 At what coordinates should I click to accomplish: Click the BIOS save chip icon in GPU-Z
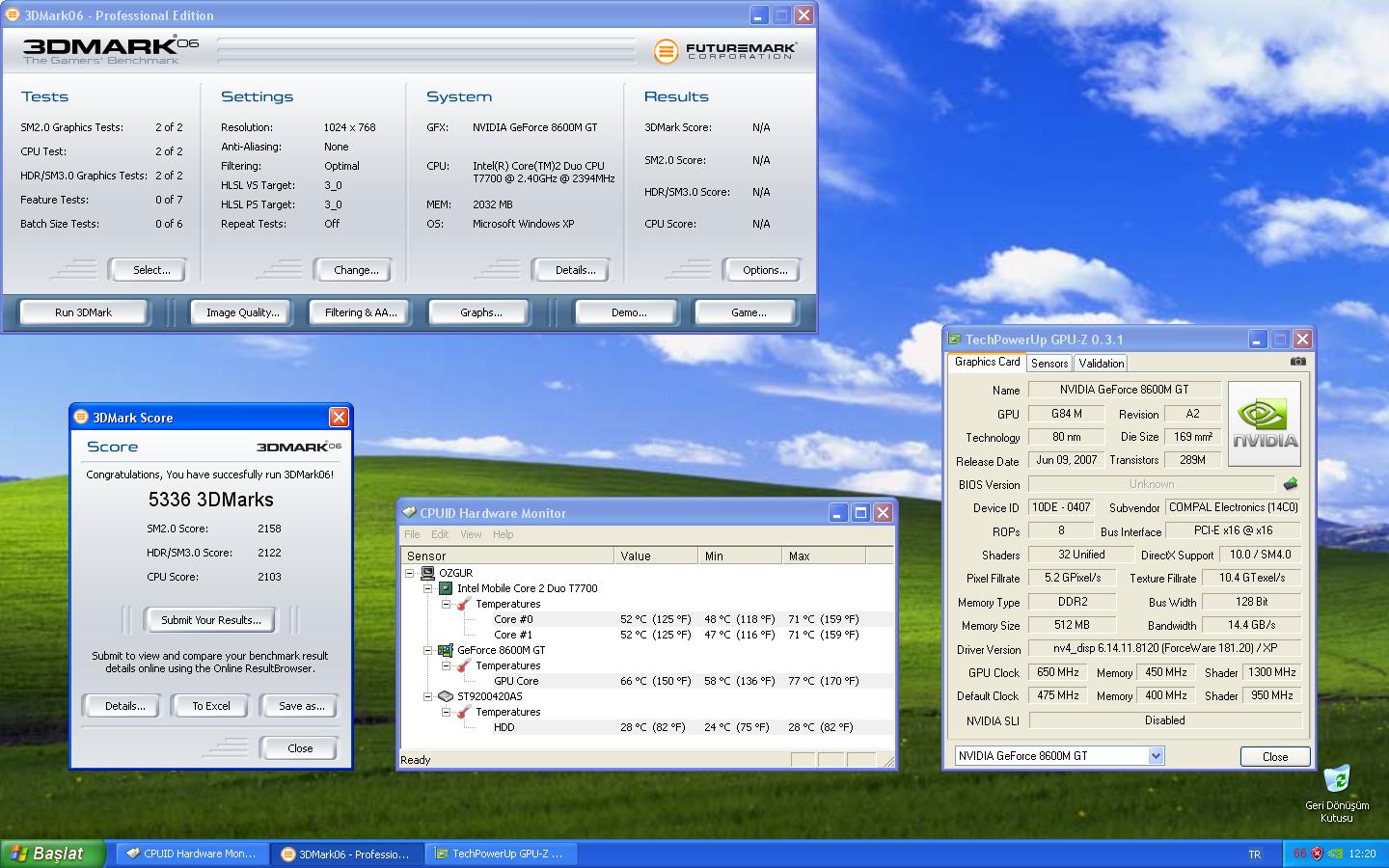(1291, 484)
